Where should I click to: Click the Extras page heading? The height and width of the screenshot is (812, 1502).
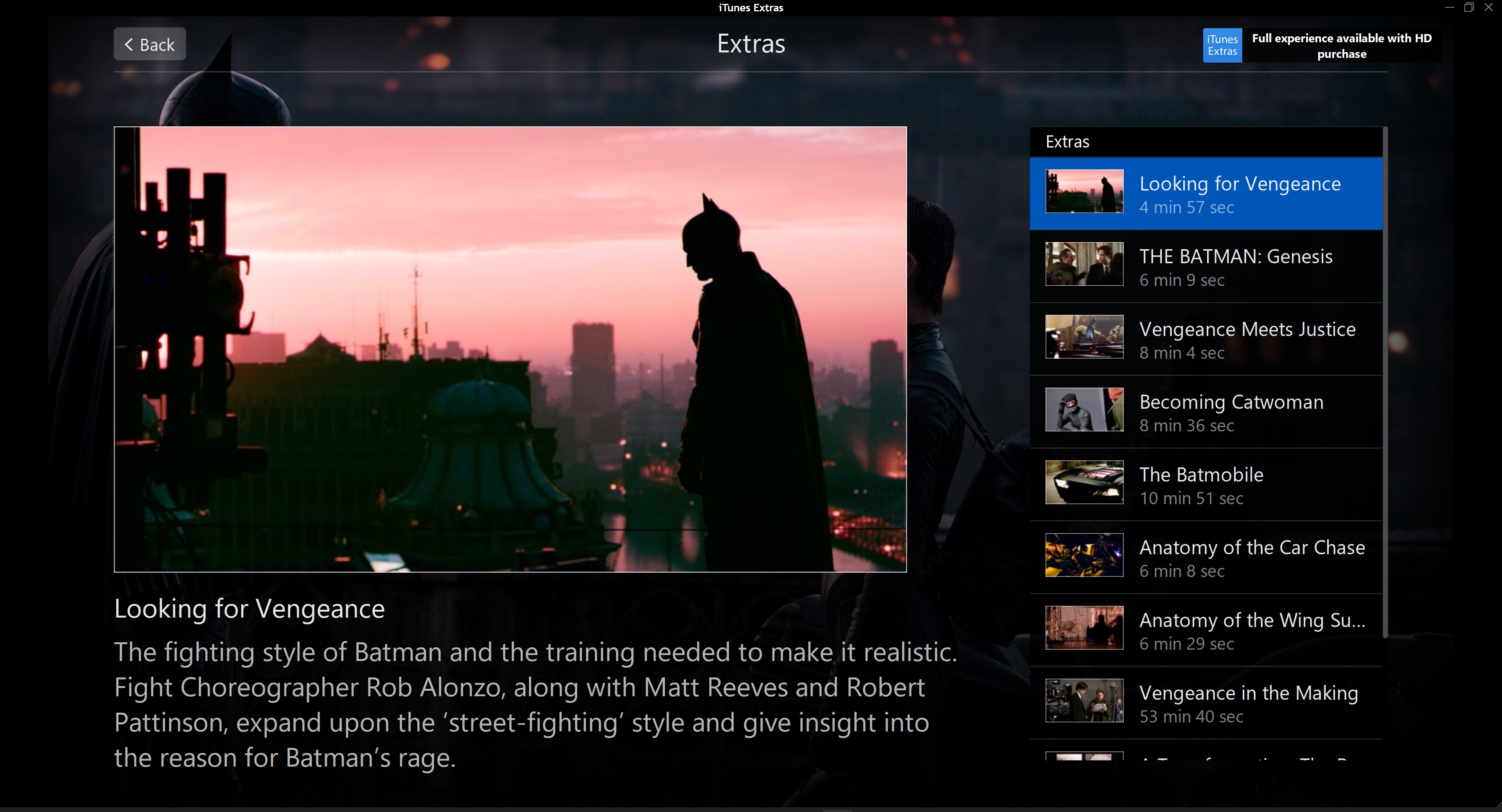751,44
